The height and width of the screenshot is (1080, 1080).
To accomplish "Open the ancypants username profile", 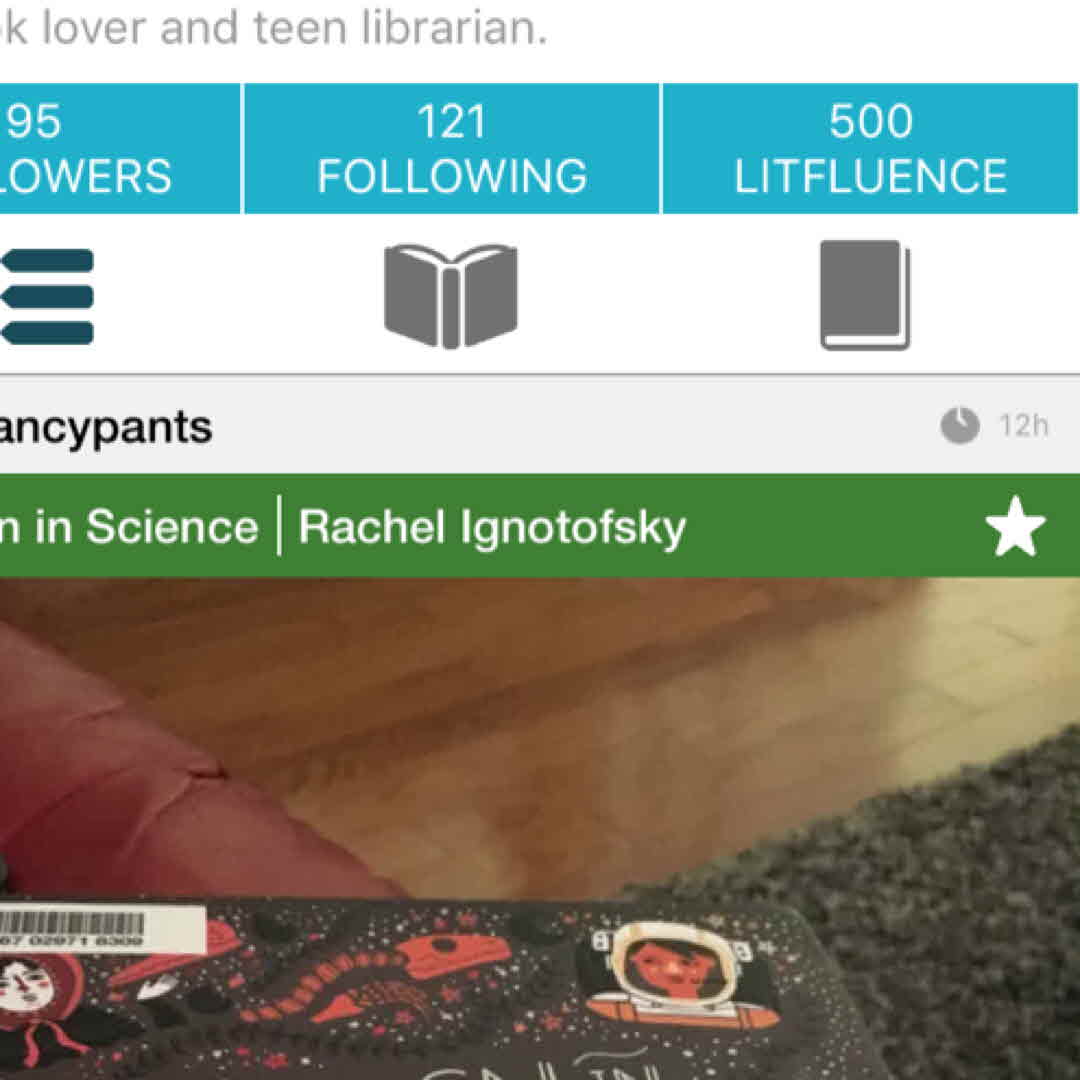I will pos(106,428).
